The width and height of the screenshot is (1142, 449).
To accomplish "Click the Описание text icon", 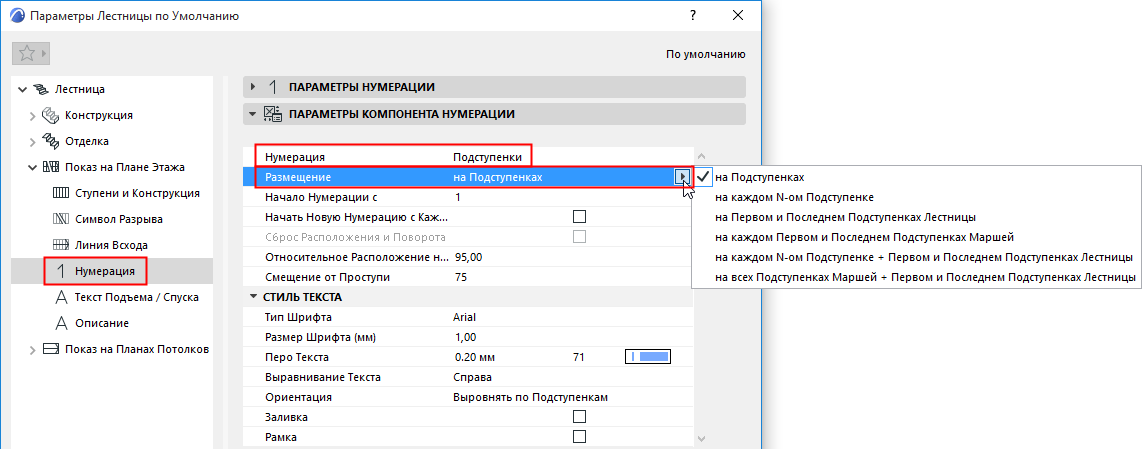I will point(61,322).
